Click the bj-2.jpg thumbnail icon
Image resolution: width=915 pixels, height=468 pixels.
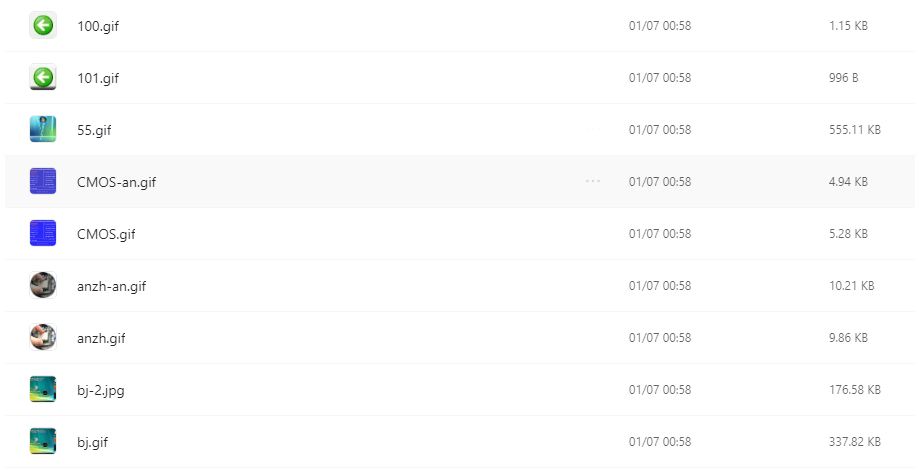(43, 389)
